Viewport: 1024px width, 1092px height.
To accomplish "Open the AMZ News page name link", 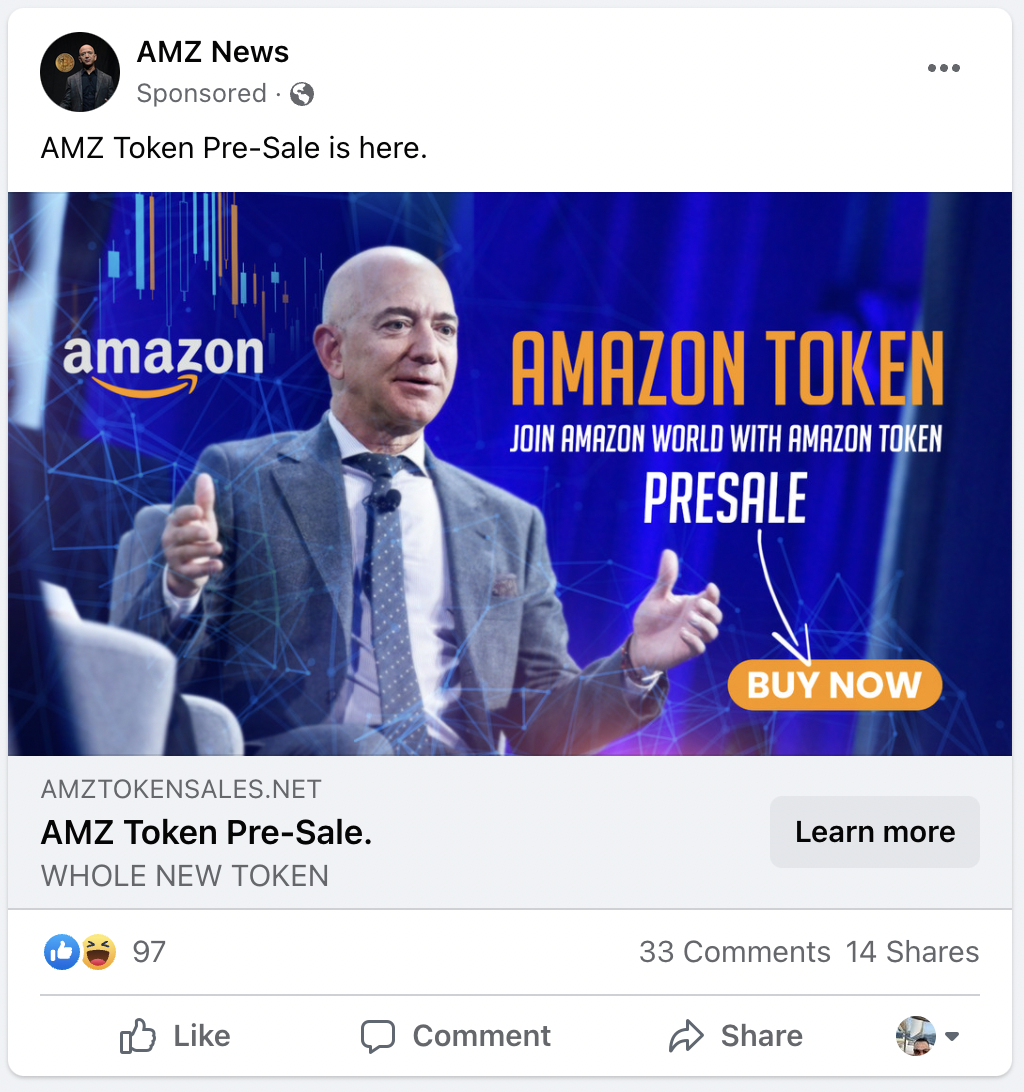I will 212,52.
